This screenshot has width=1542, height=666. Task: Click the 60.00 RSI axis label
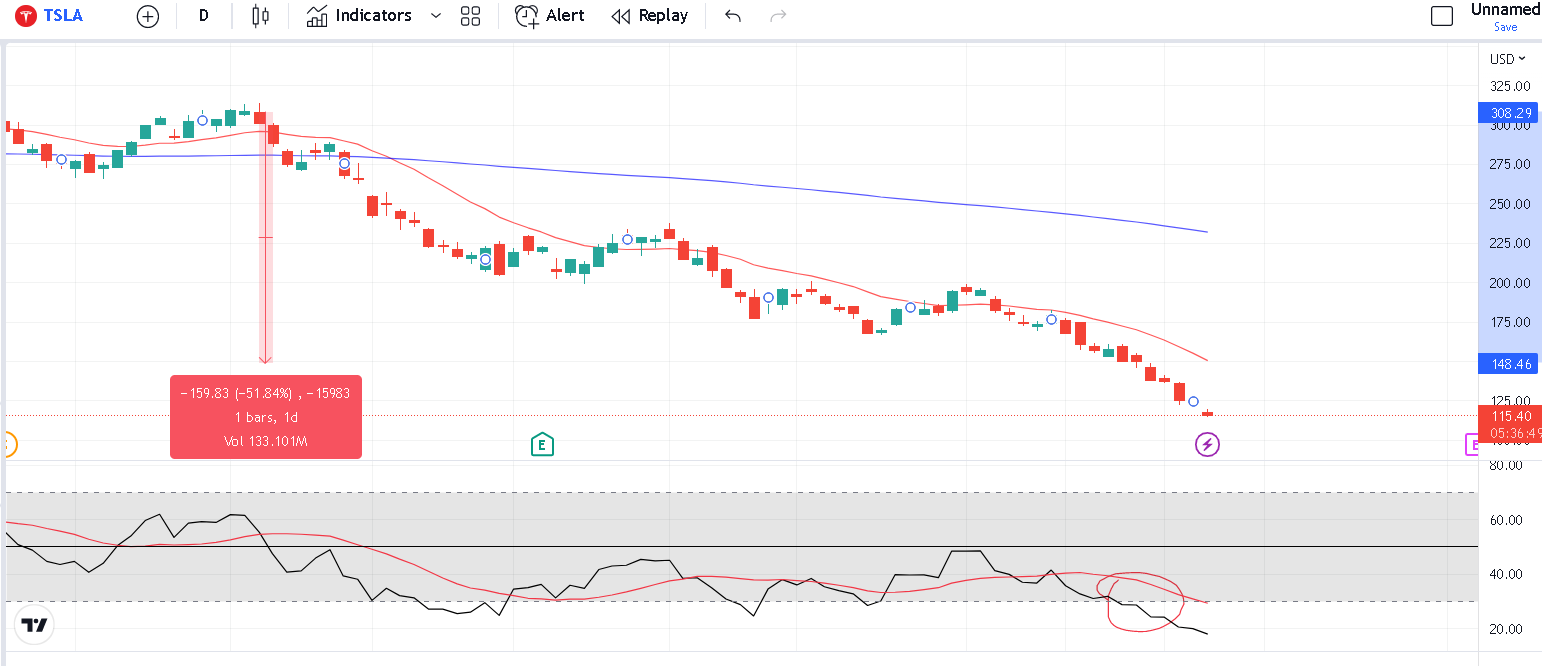point(1507,520)
